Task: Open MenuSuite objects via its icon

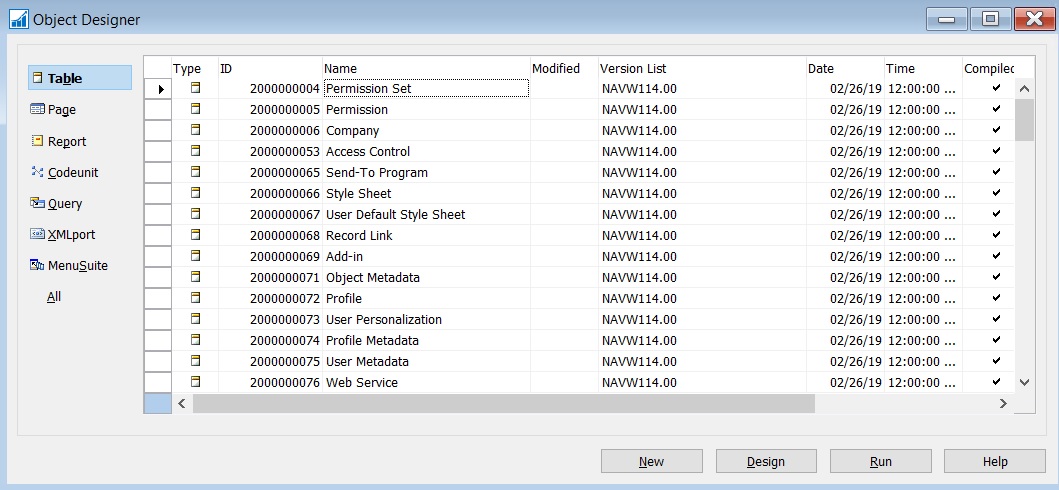Action: [38, 265]
